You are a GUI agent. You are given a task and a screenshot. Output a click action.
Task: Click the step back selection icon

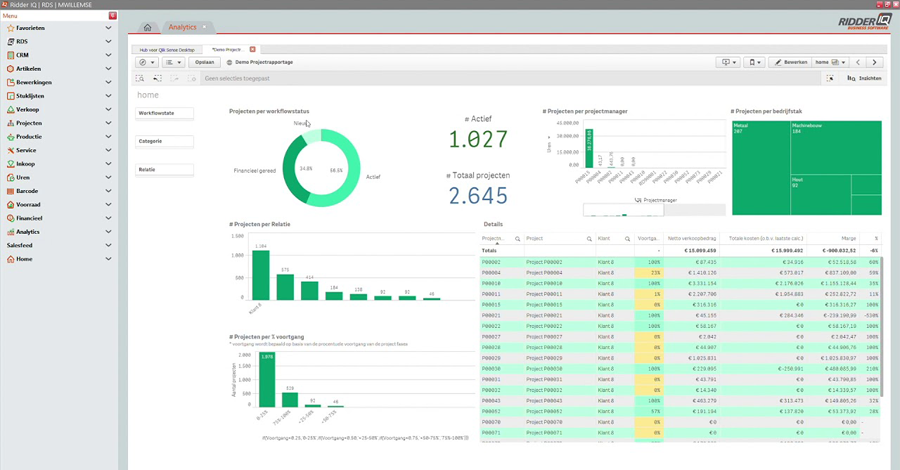[157, 78]
